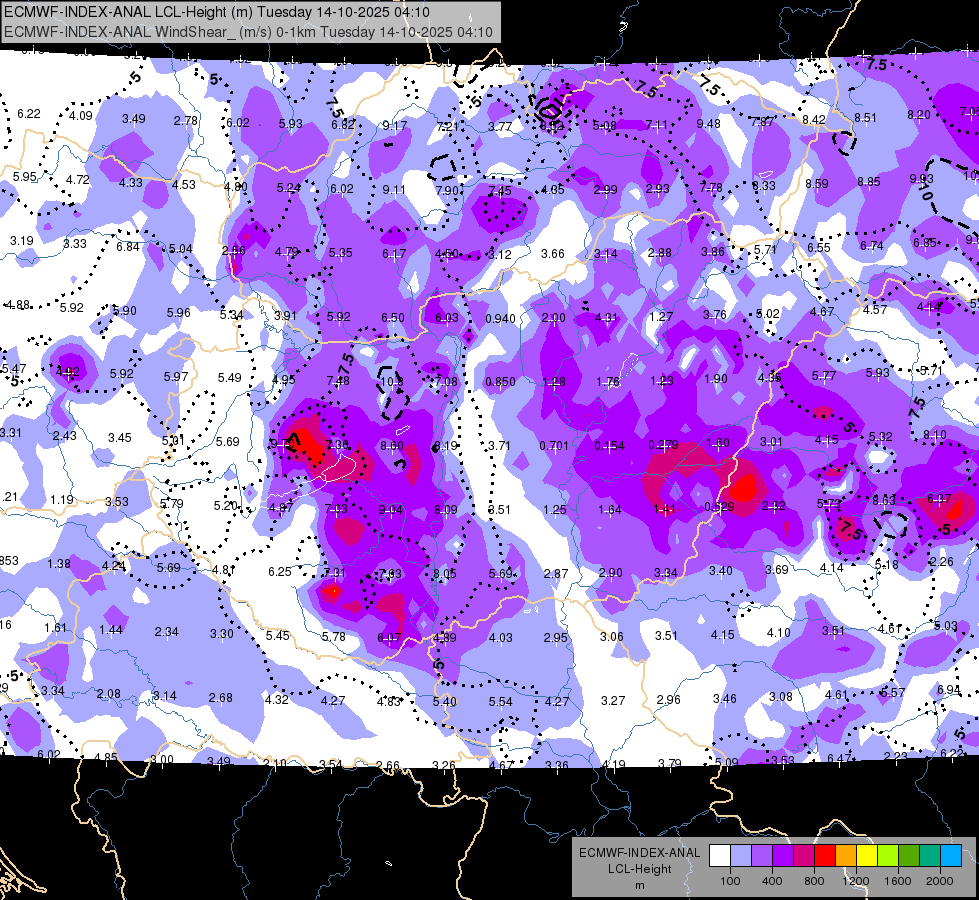Click the grid value 1.27

(x=661, y=317)
